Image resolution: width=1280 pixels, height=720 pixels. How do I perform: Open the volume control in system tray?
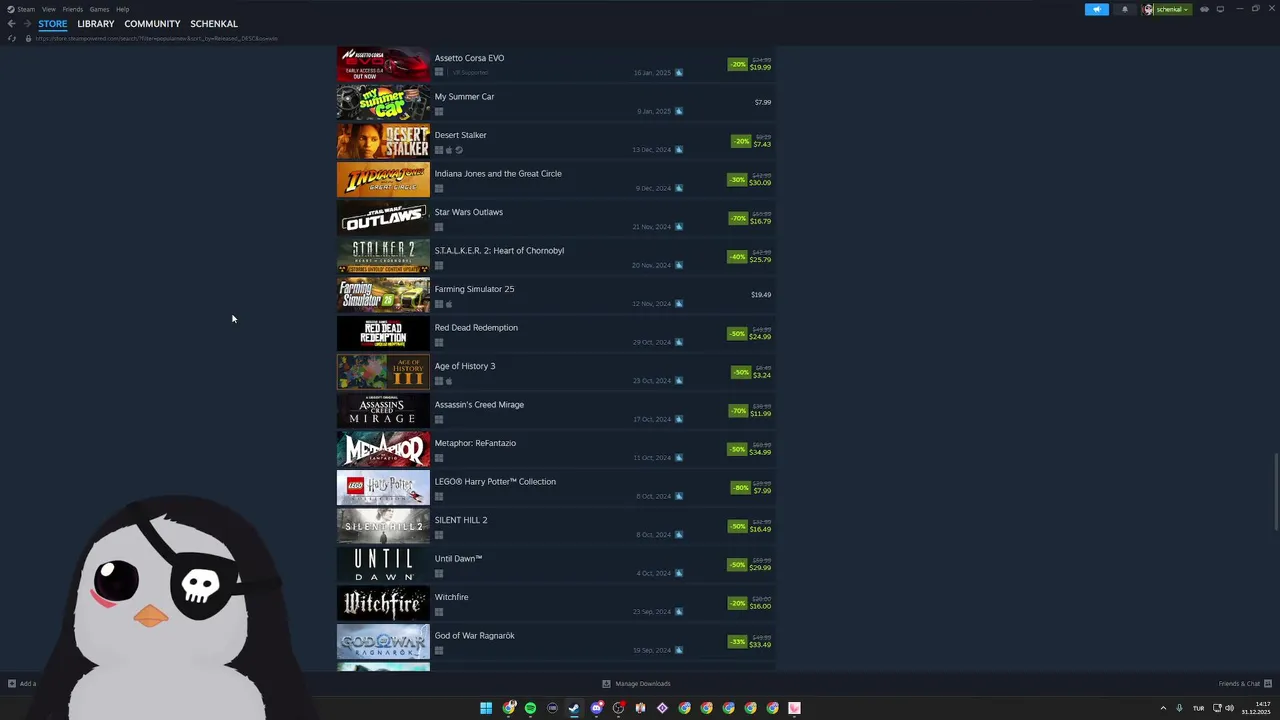(1229, 708)
